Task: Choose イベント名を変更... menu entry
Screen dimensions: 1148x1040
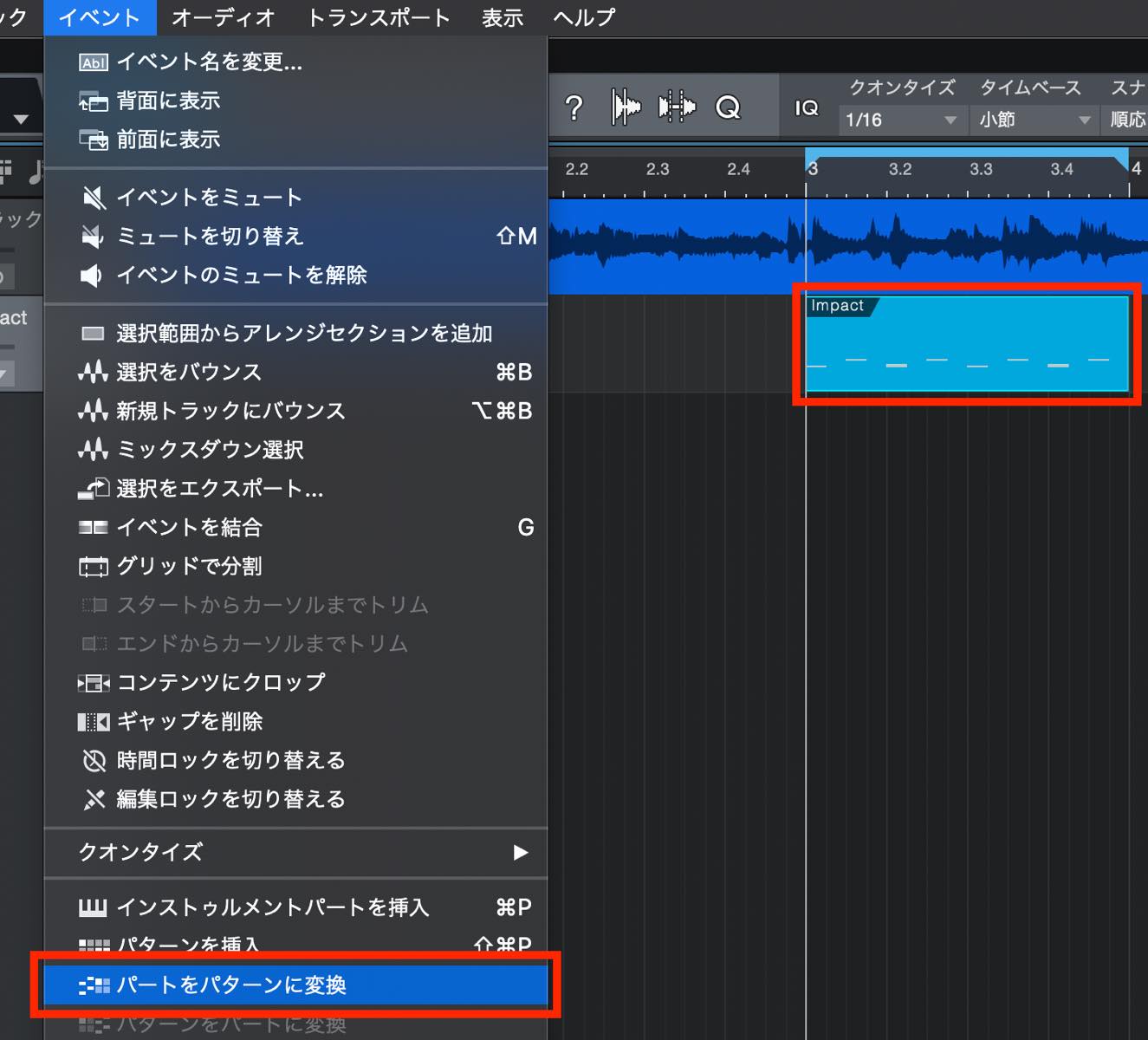Action: (x=295, y=62)
